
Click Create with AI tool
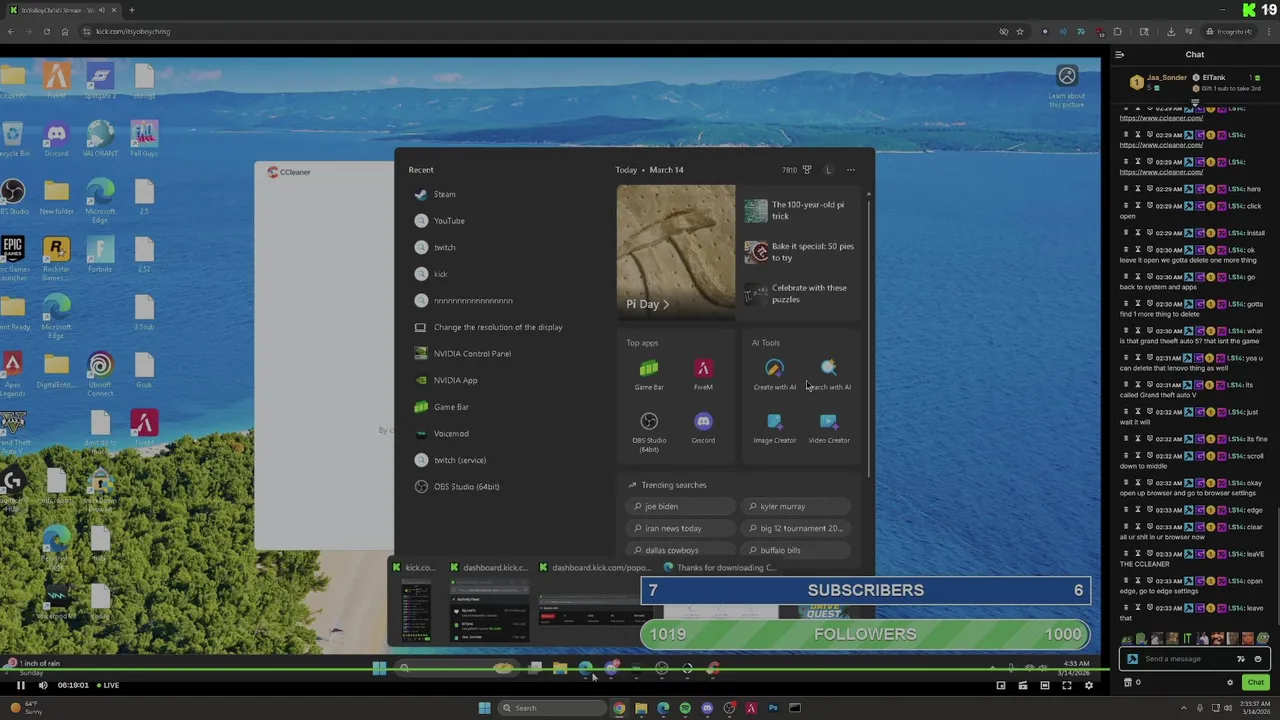[775, 375]
